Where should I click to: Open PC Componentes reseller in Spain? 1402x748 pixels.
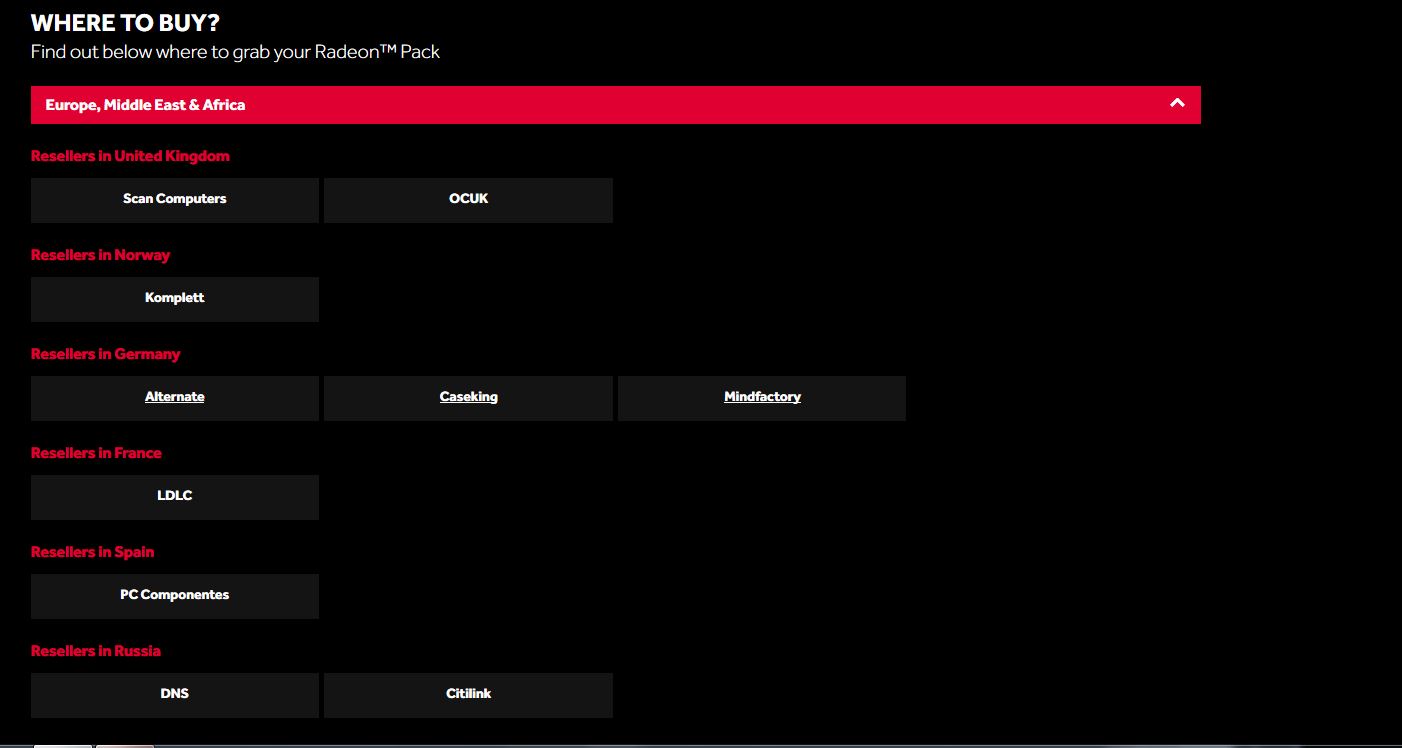175,596
